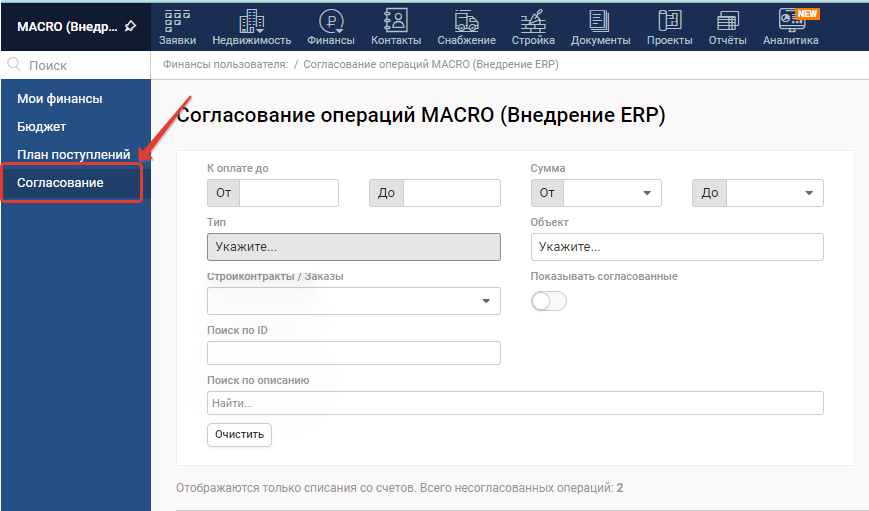
Task: Select Бюджет in sidebar
Action: click(42, 127)
